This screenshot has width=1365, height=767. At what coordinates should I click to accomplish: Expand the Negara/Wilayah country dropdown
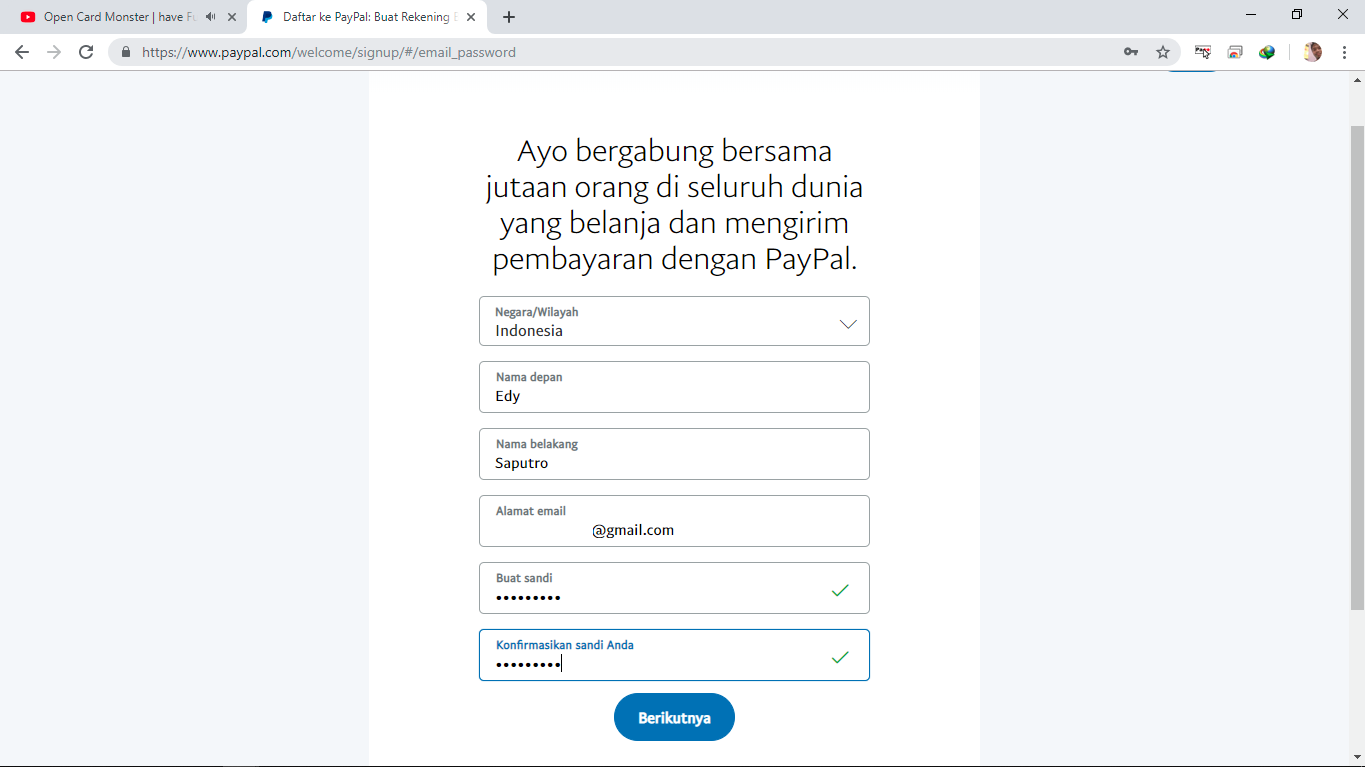tap(674, 321)
